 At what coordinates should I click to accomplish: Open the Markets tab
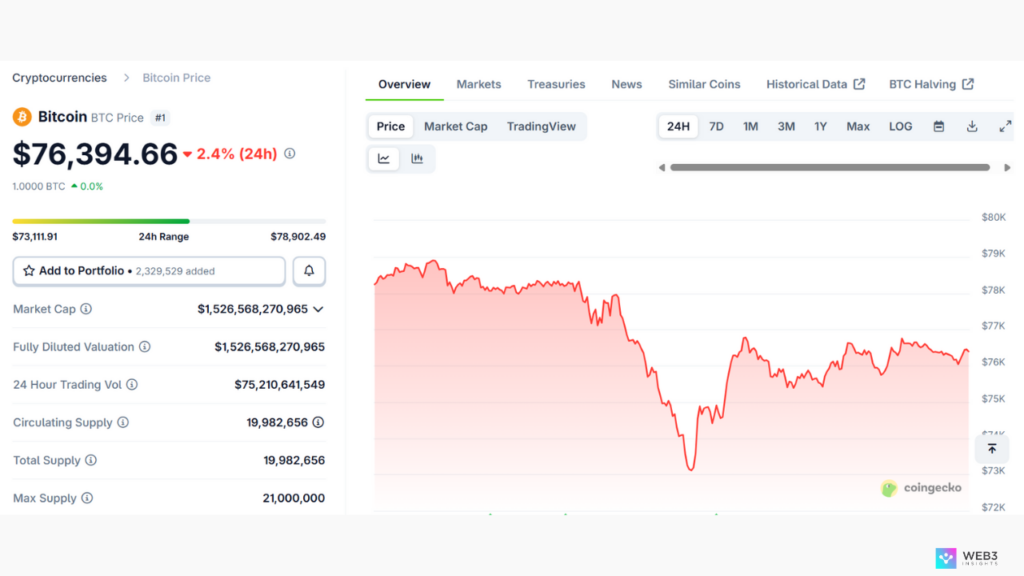(x=478, y=84)
